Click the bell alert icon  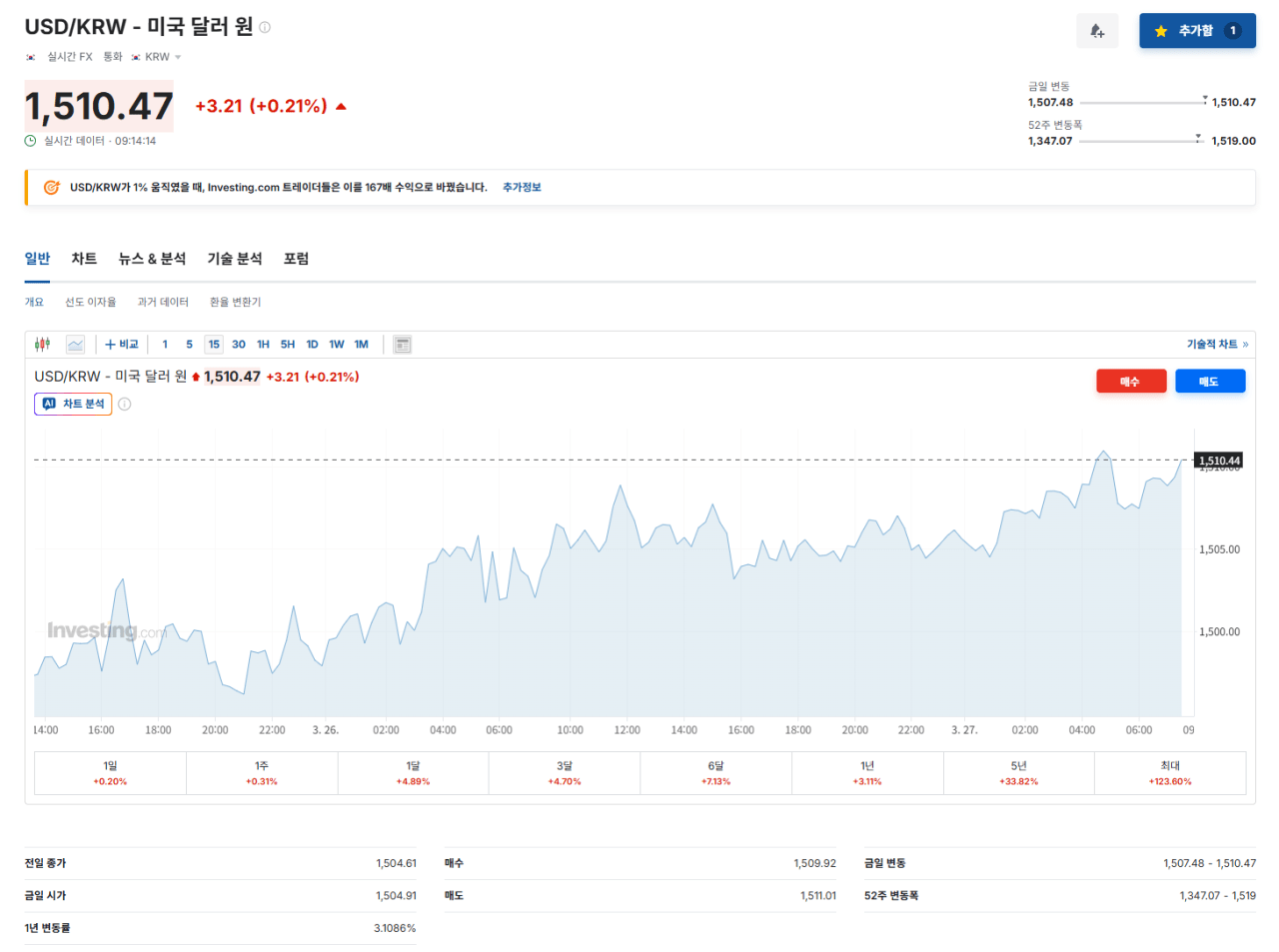pos(1097,31)
